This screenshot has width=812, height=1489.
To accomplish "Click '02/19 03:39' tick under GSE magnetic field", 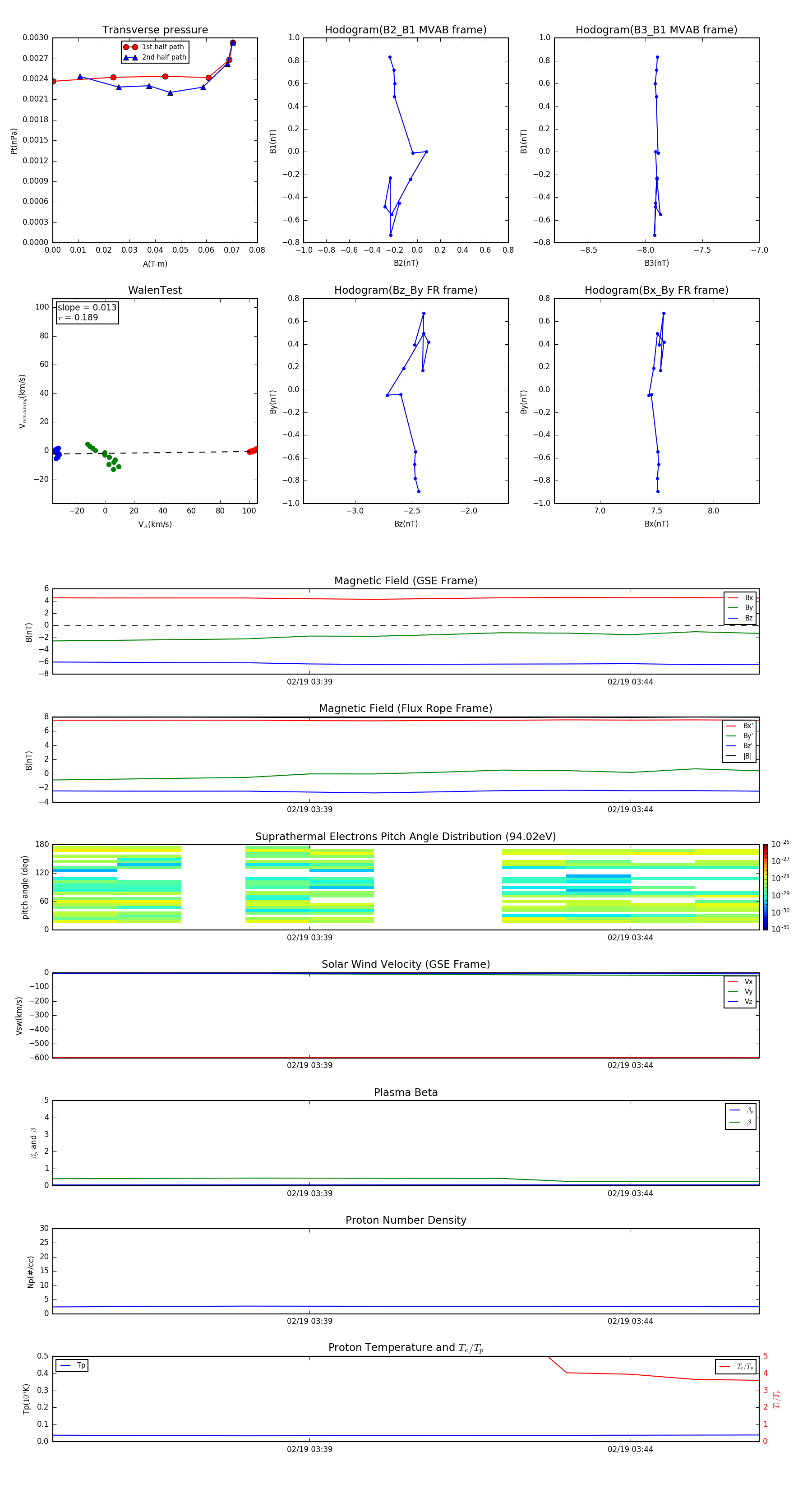I will coord(310,682).
